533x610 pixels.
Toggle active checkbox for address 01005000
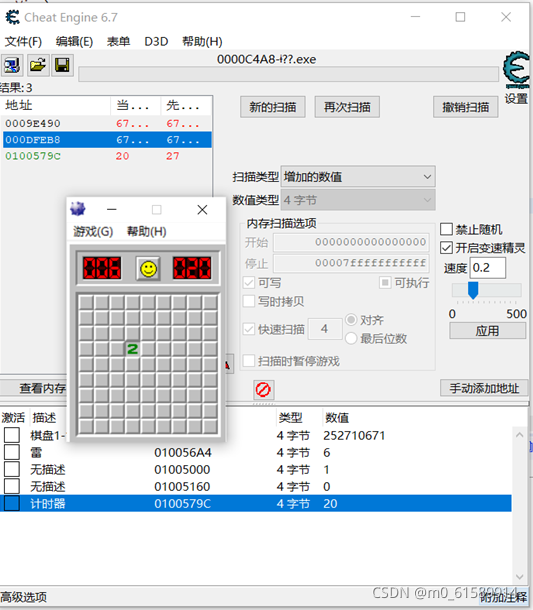(12, 470)
